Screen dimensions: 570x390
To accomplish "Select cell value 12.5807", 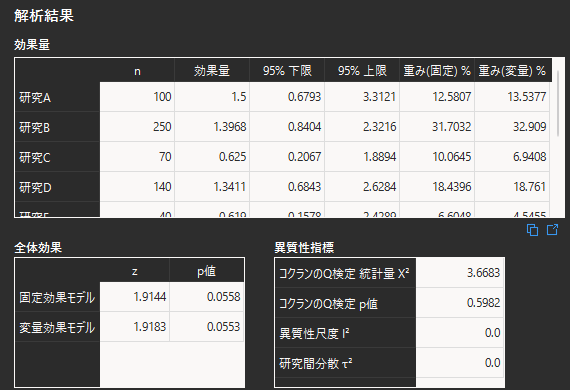I will click(x=437, y=97).
